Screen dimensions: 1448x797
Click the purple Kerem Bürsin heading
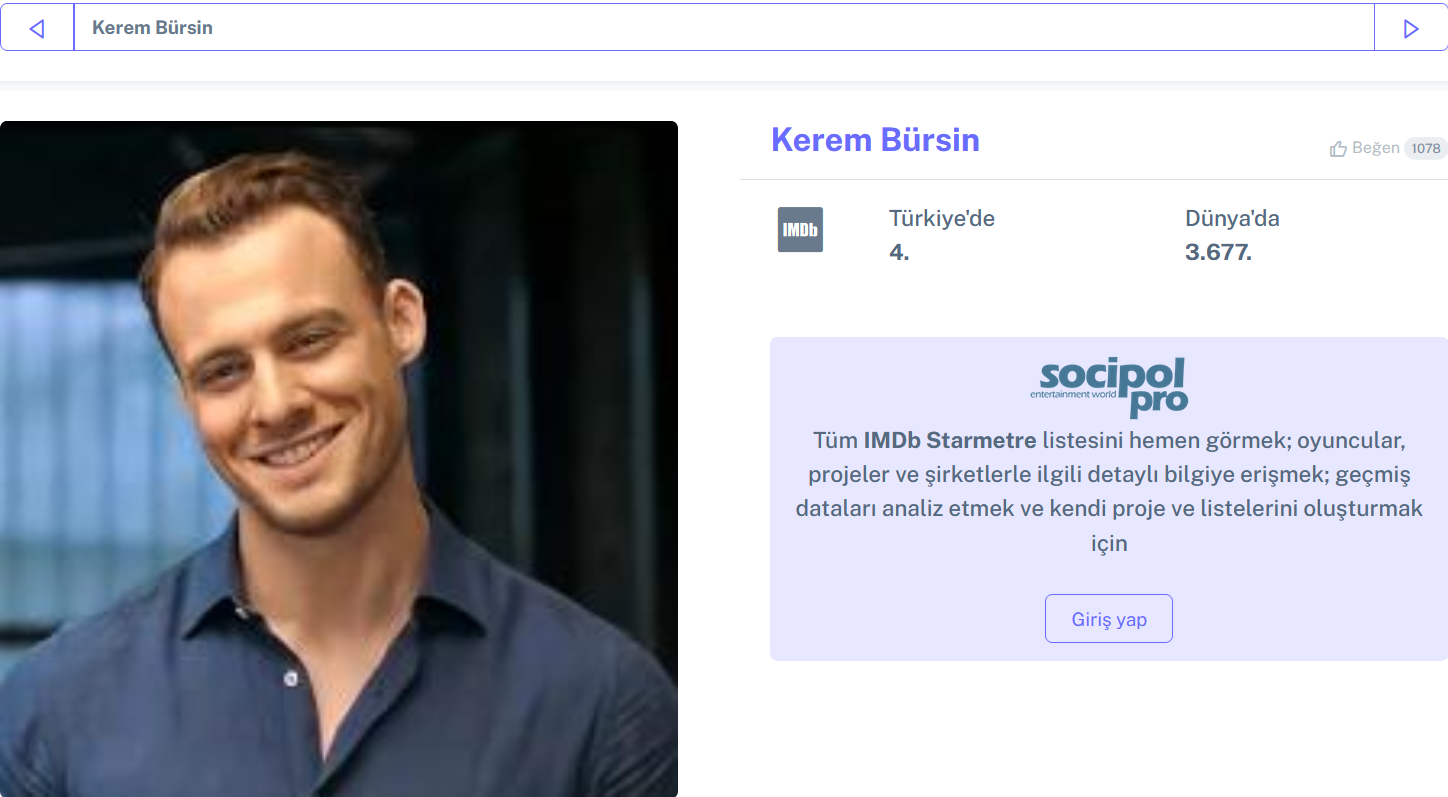click(875, 140)
